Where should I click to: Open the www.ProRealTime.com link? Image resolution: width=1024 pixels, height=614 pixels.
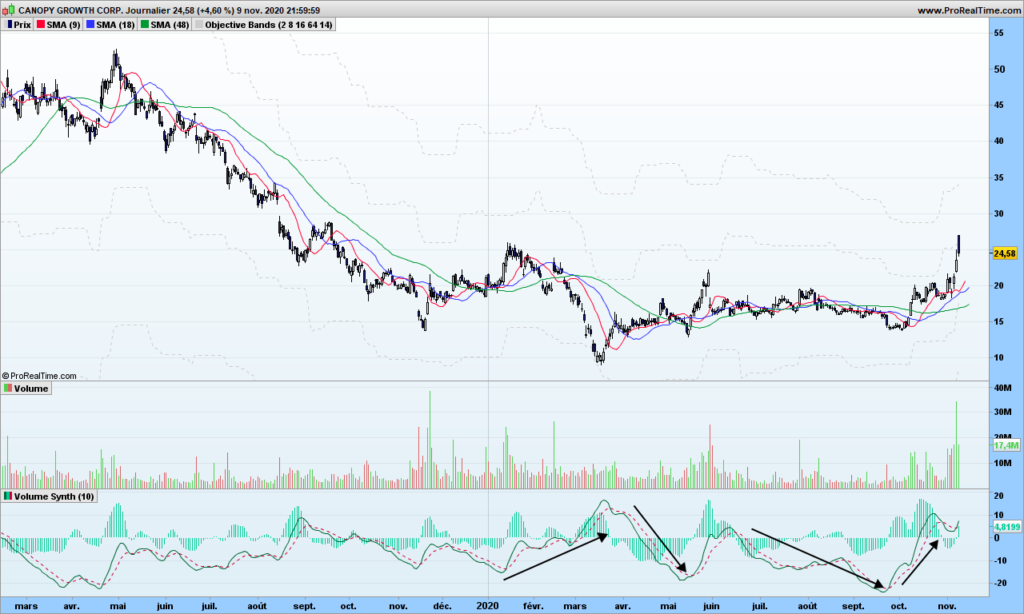(x=968, y=10)
